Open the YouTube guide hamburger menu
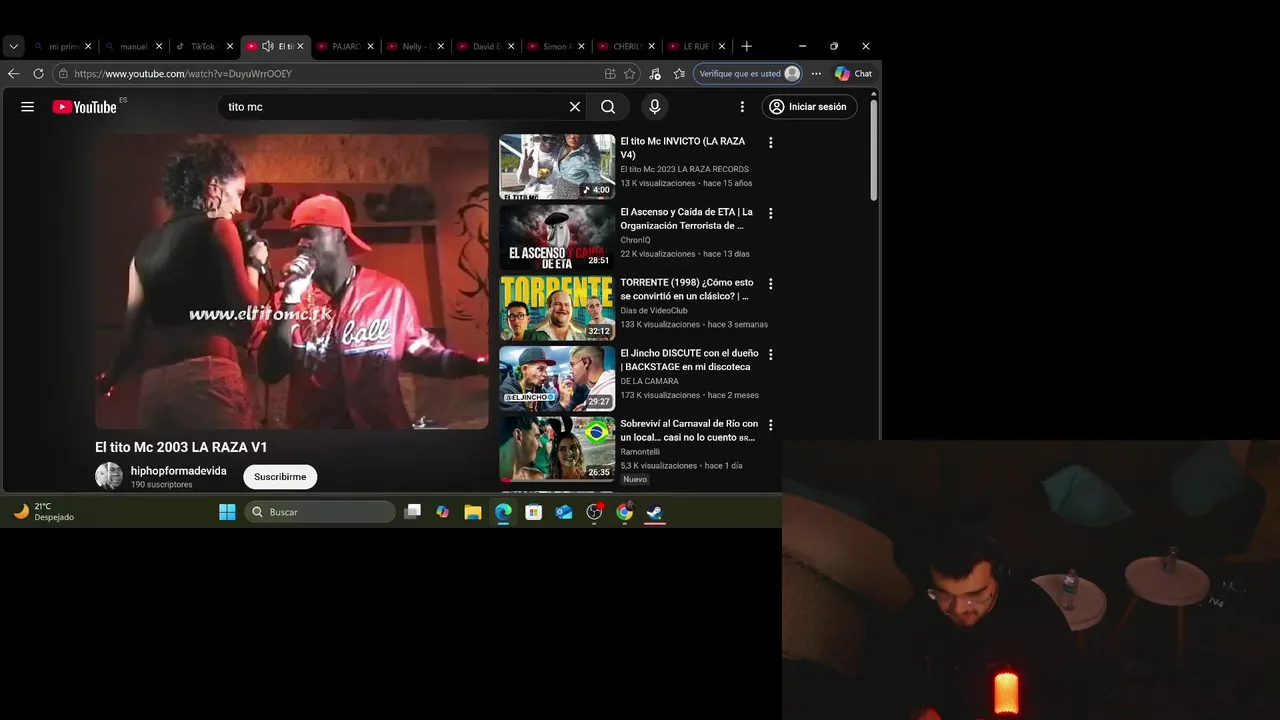The height and width of the screenshot is (720, 1280). pos(27,107)
